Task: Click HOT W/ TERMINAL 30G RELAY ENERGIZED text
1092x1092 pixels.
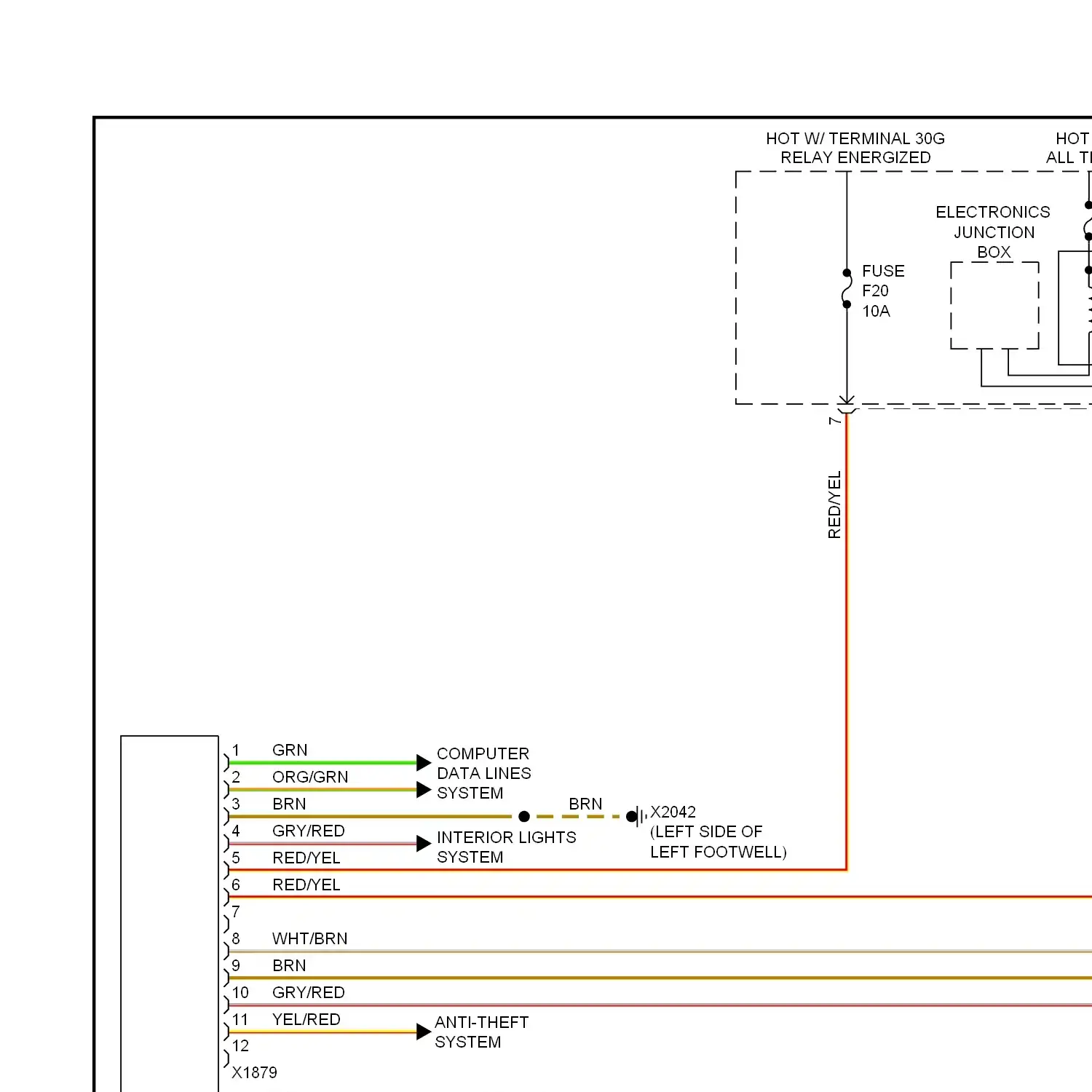Action: point(855,148)
